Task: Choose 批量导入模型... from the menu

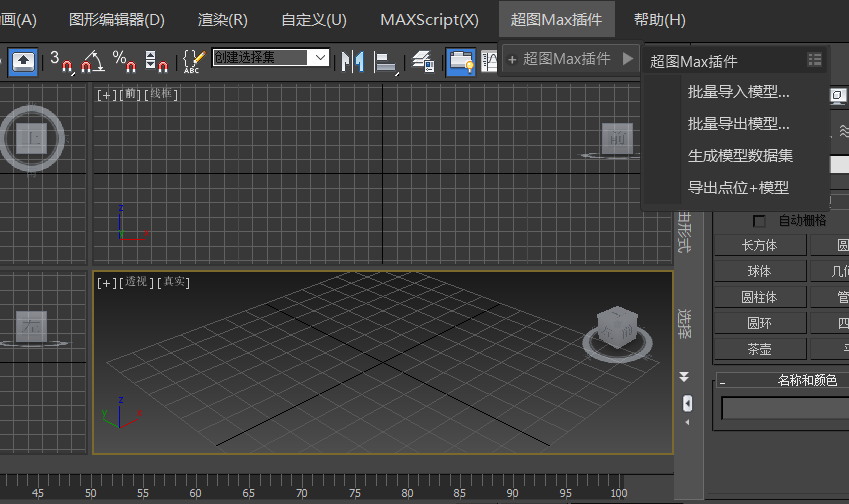Action: (x=738, y=92)
